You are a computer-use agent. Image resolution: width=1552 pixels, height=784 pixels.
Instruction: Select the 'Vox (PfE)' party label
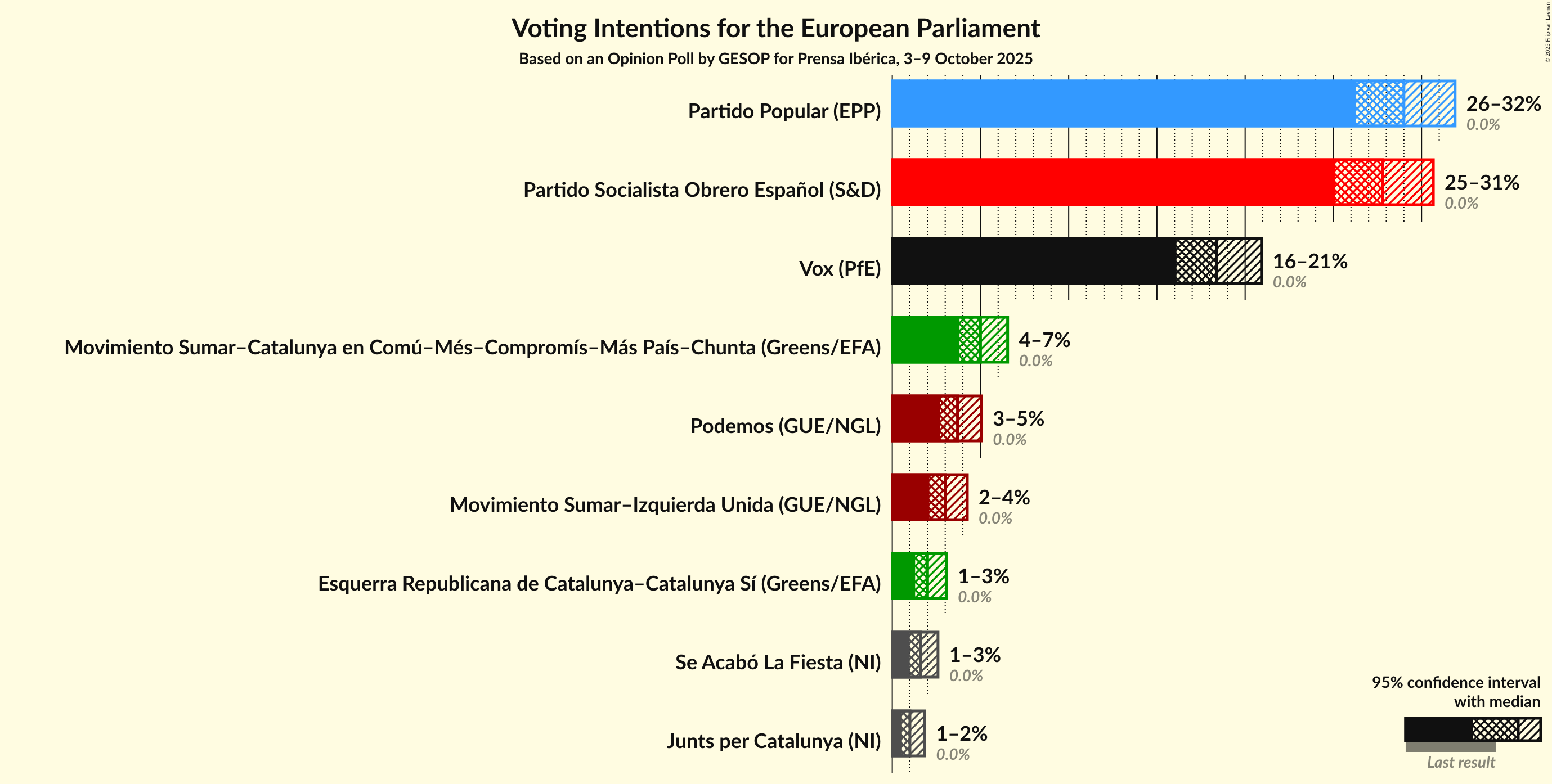tap(839, 269)
